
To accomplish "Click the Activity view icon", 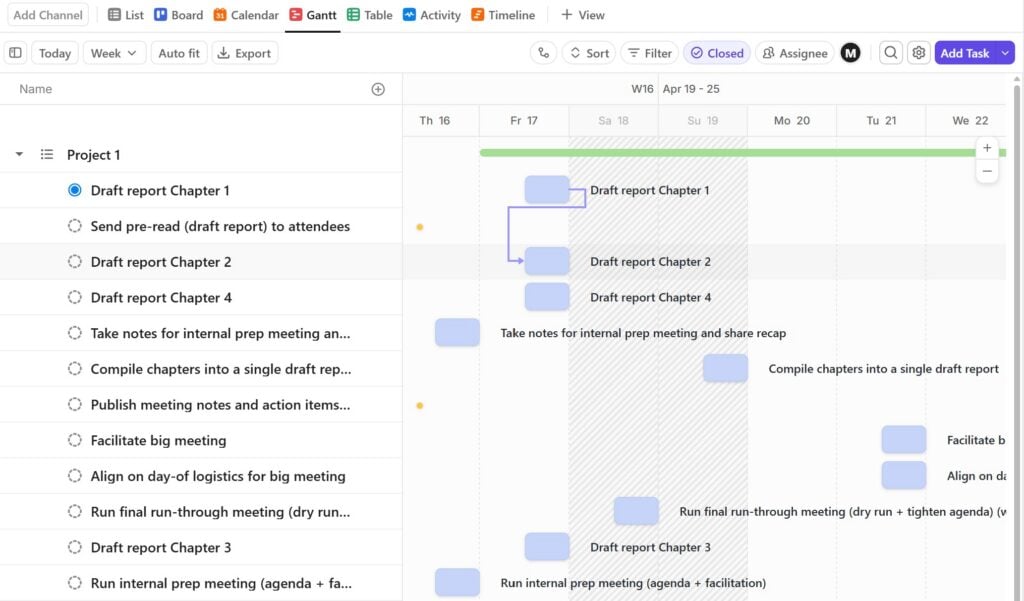I will pyautogui.click(x=409, y=14).
